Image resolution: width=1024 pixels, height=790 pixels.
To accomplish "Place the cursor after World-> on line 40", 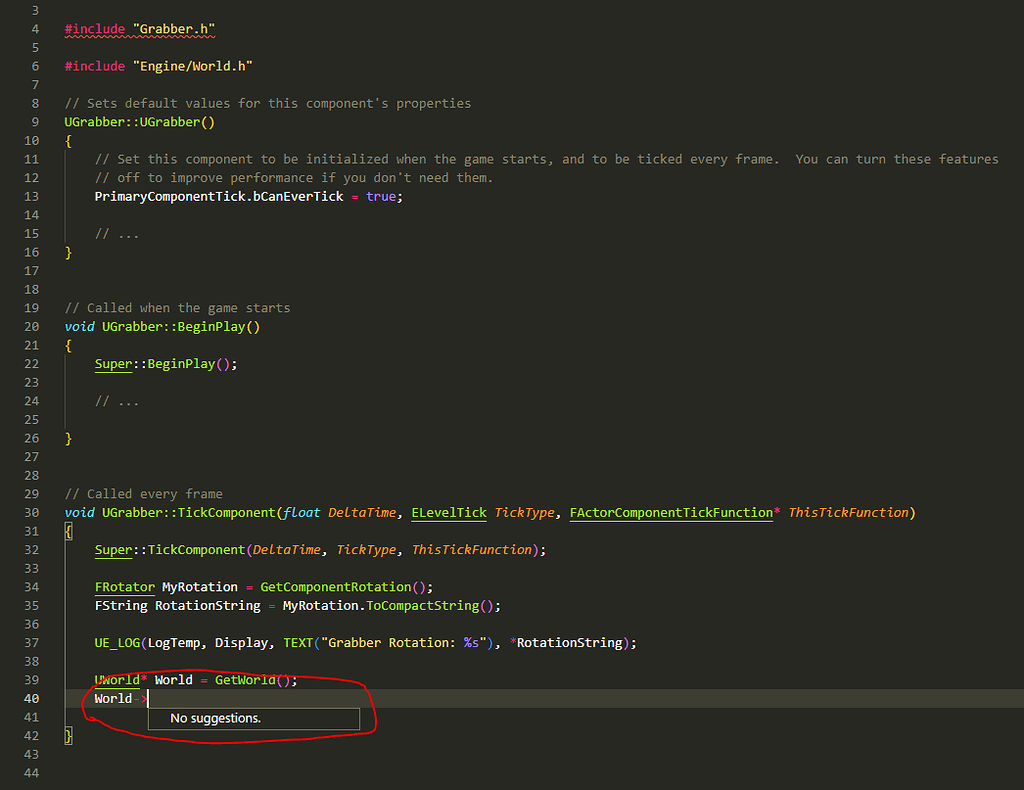I will coord(149,699).
